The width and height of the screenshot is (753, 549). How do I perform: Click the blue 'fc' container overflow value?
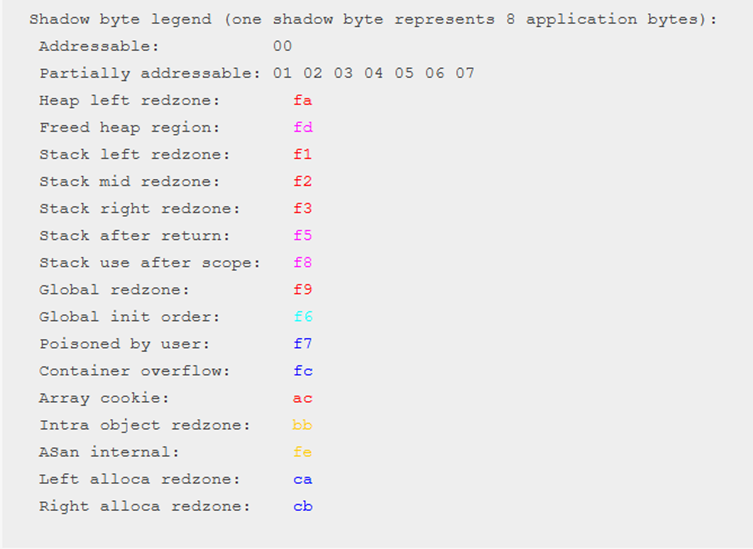303,370
